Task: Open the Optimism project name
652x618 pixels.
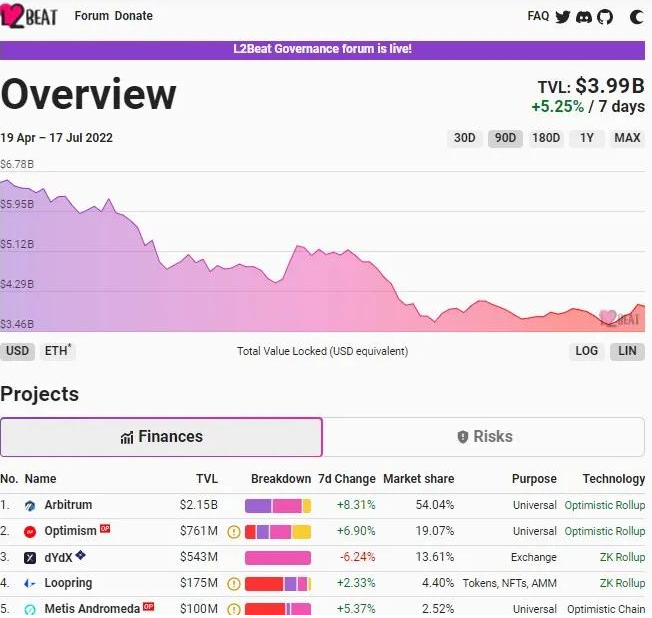Action: [x=70, y=531]
